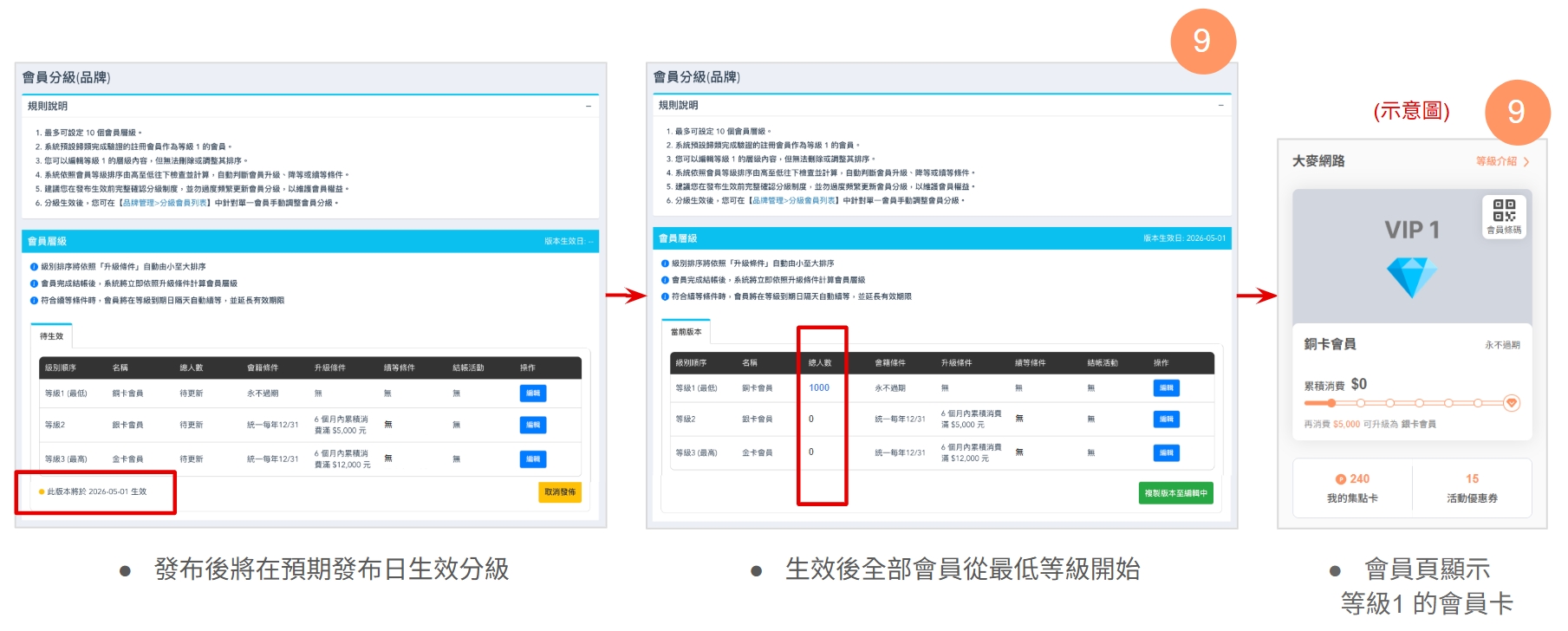Click the yellow 取消發佈 button

[559, 492]
